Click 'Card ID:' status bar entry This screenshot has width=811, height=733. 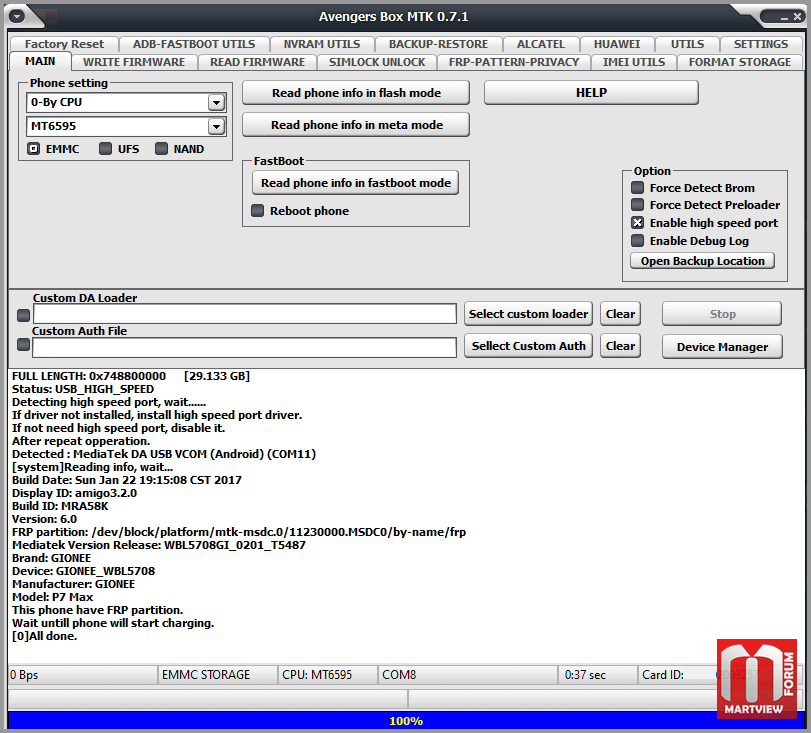coord(663,675)
